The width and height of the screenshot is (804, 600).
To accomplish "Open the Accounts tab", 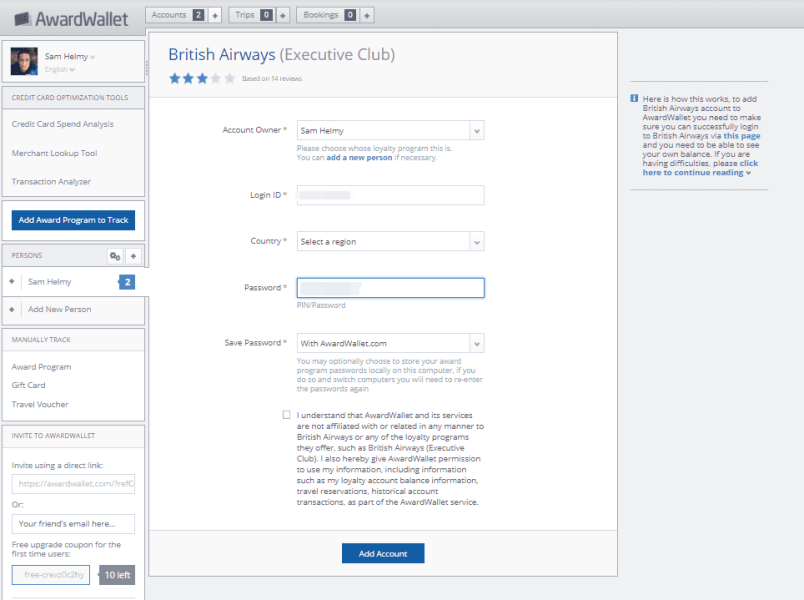I will [177, 15].
